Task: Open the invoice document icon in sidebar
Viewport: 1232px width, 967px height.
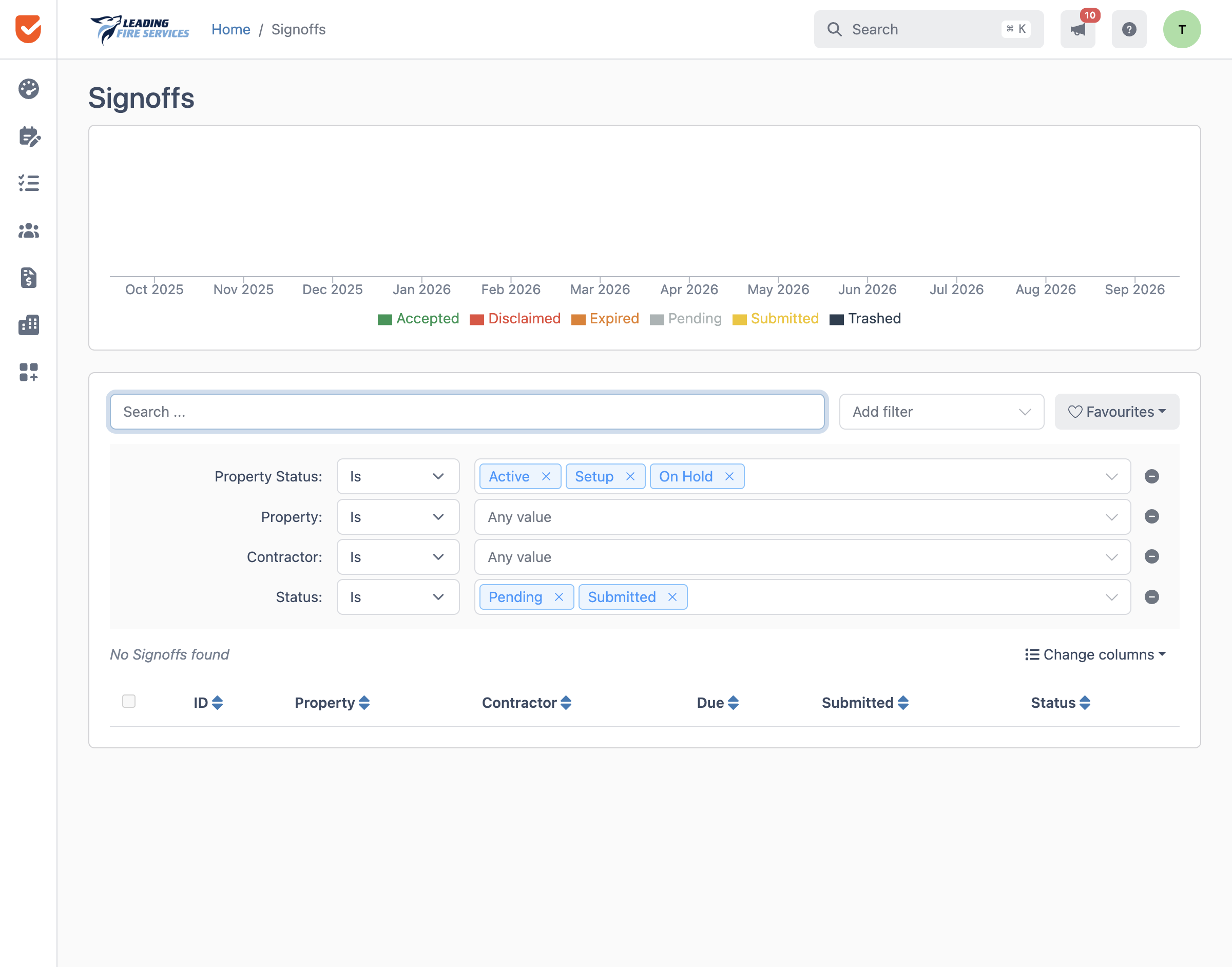Action: (x=28, y=278)
